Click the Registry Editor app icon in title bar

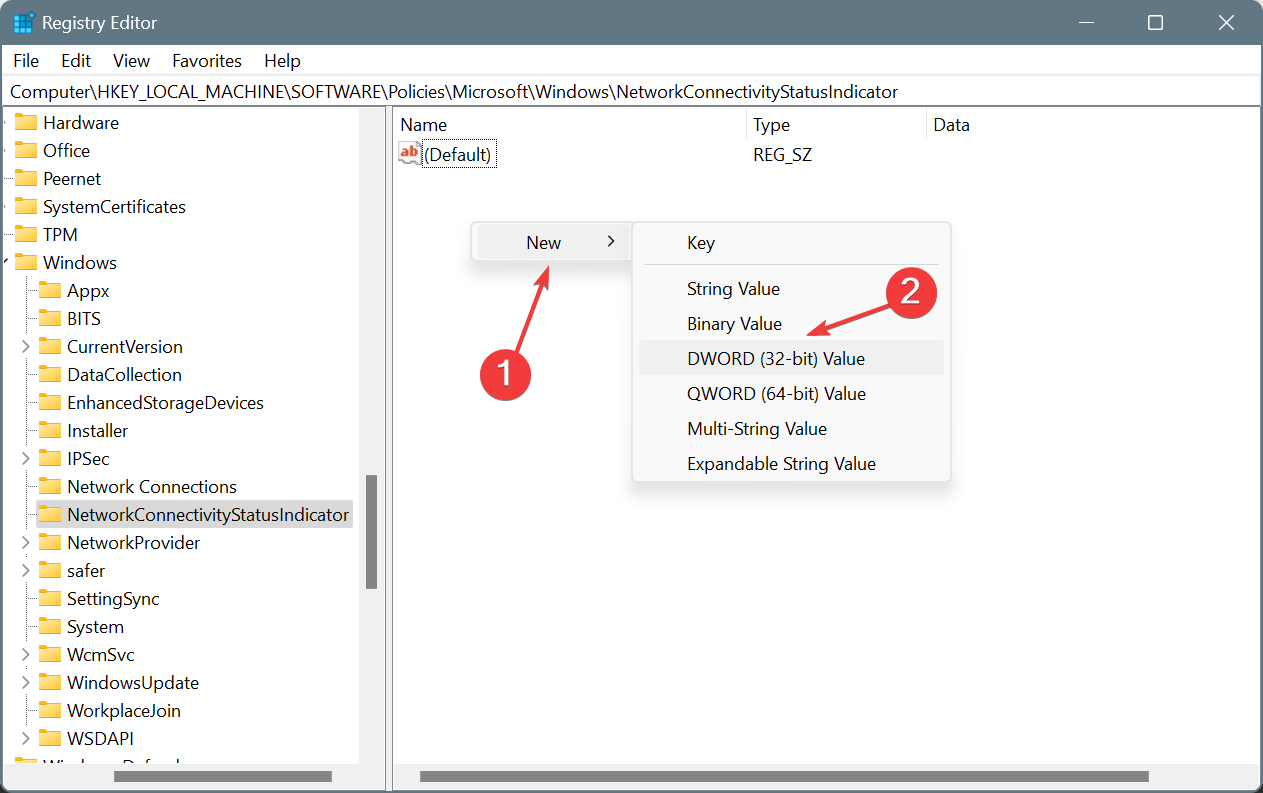point(24,22)
